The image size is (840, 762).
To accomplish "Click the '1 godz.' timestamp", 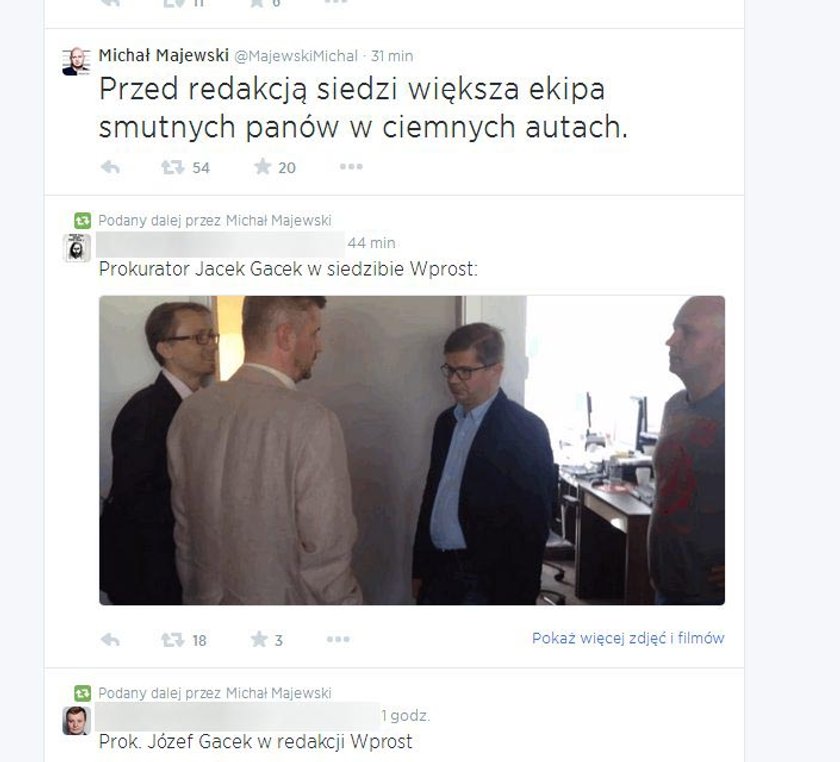I will coord(406,716).
